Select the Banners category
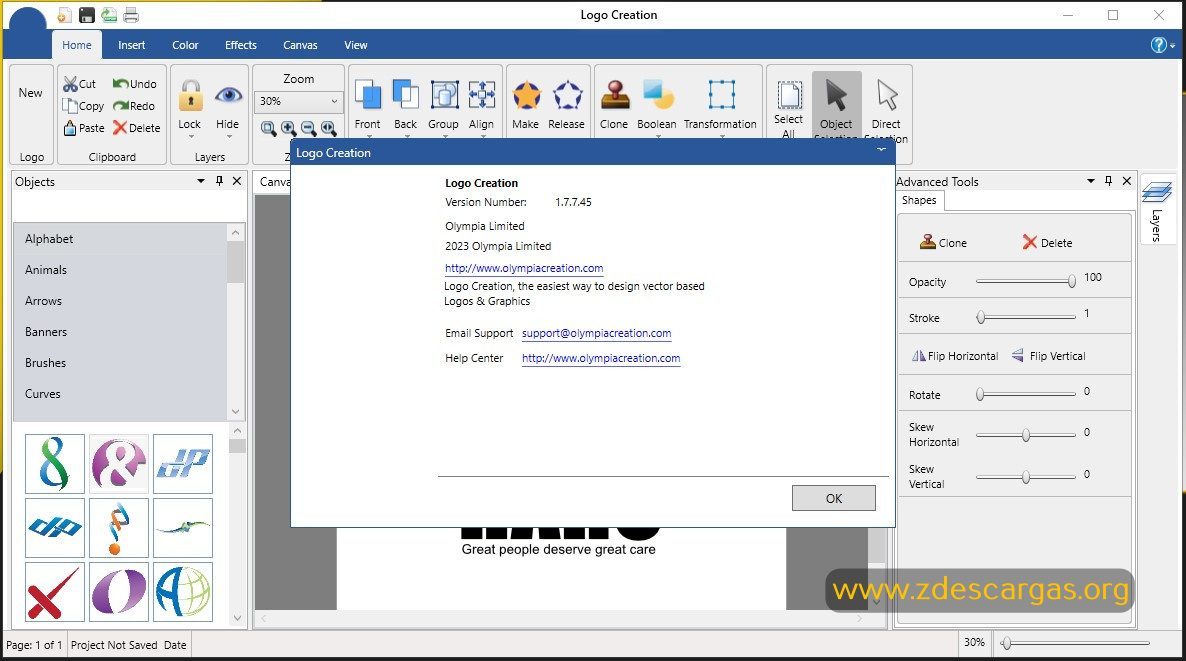The height and width of the screenshot is (661, 1186). tap(120, 332)
